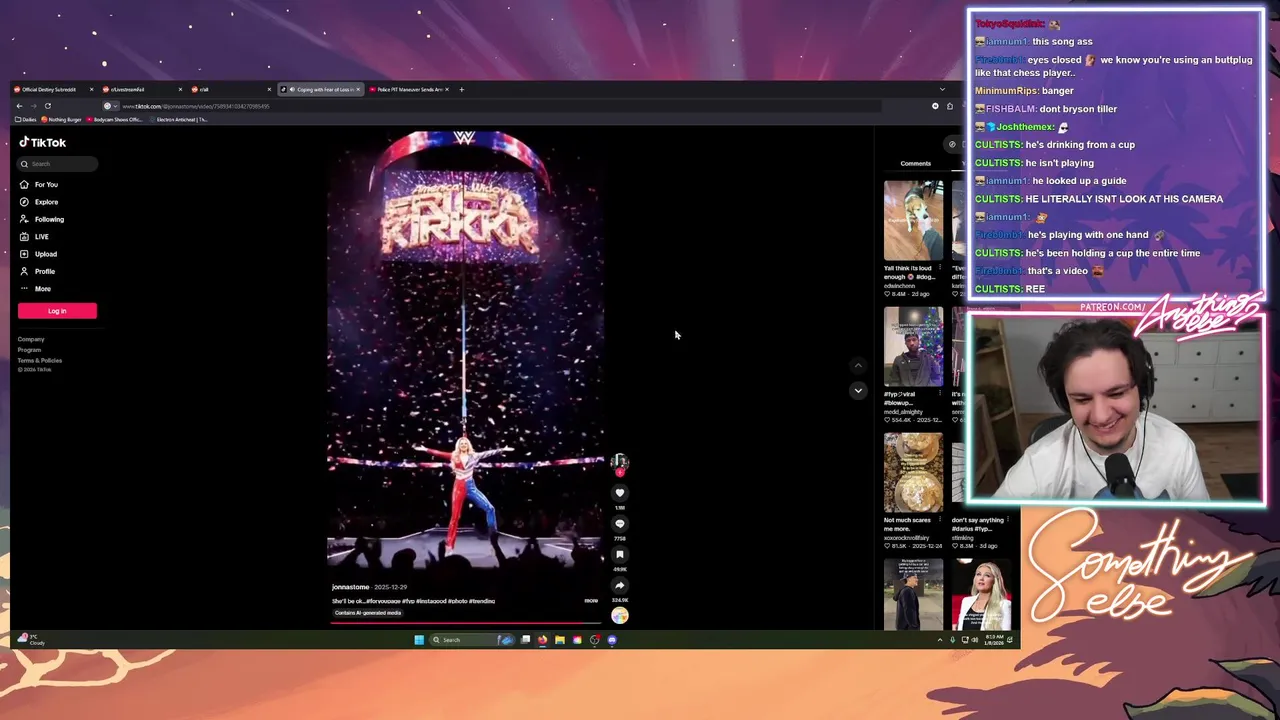Bookmark the video with the save icon
1280x720 pixels.
(619, 554)
